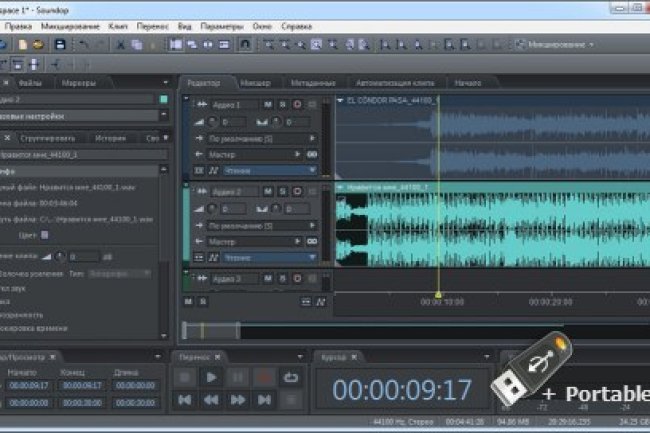Open the Файлы panel options dropdown arrow
The height and width of the screenshot is (433, 650).
click(x=165, y=82)
